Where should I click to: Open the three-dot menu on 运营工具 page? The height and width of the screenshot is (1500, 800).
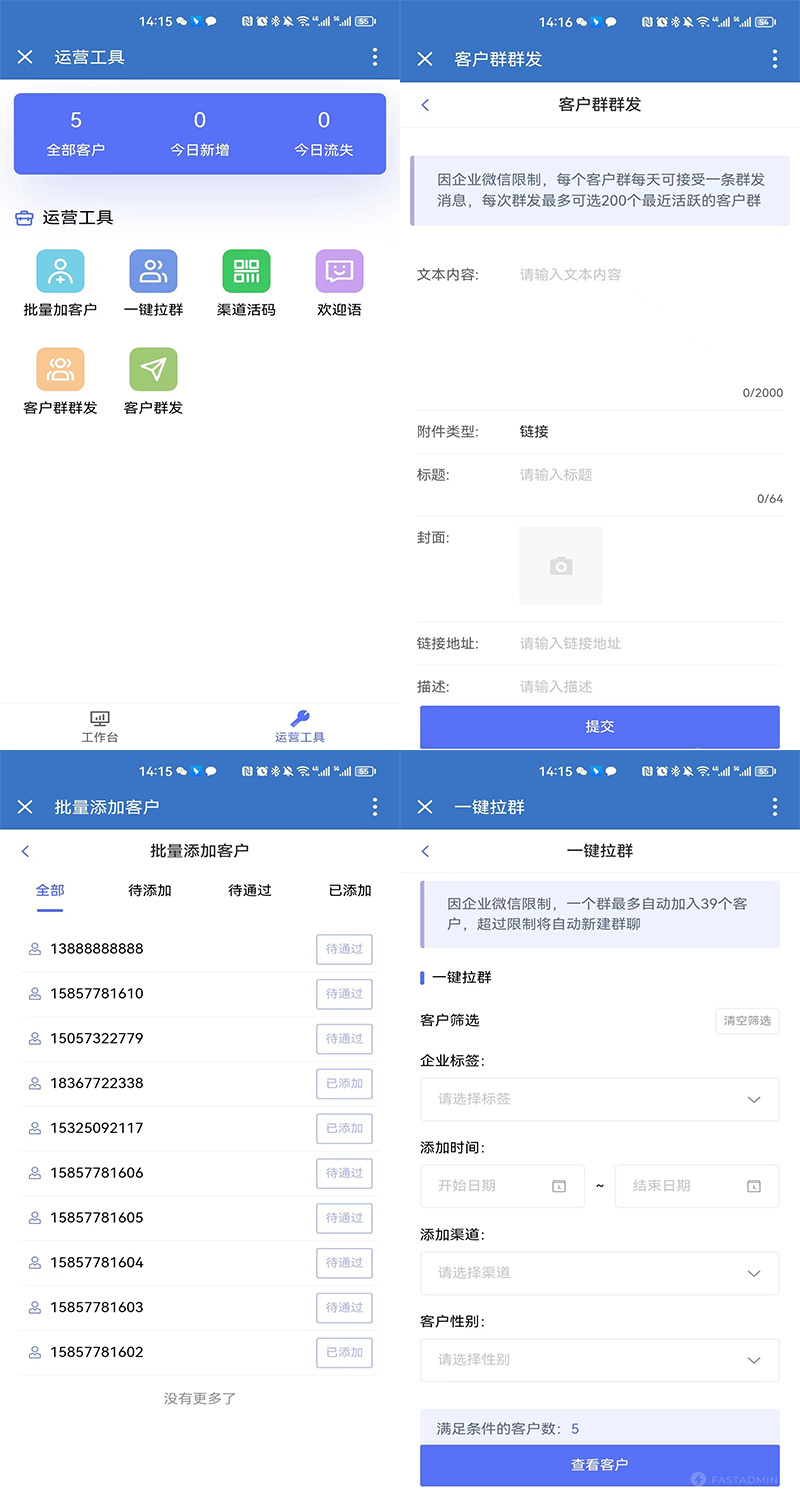(375, 57)
